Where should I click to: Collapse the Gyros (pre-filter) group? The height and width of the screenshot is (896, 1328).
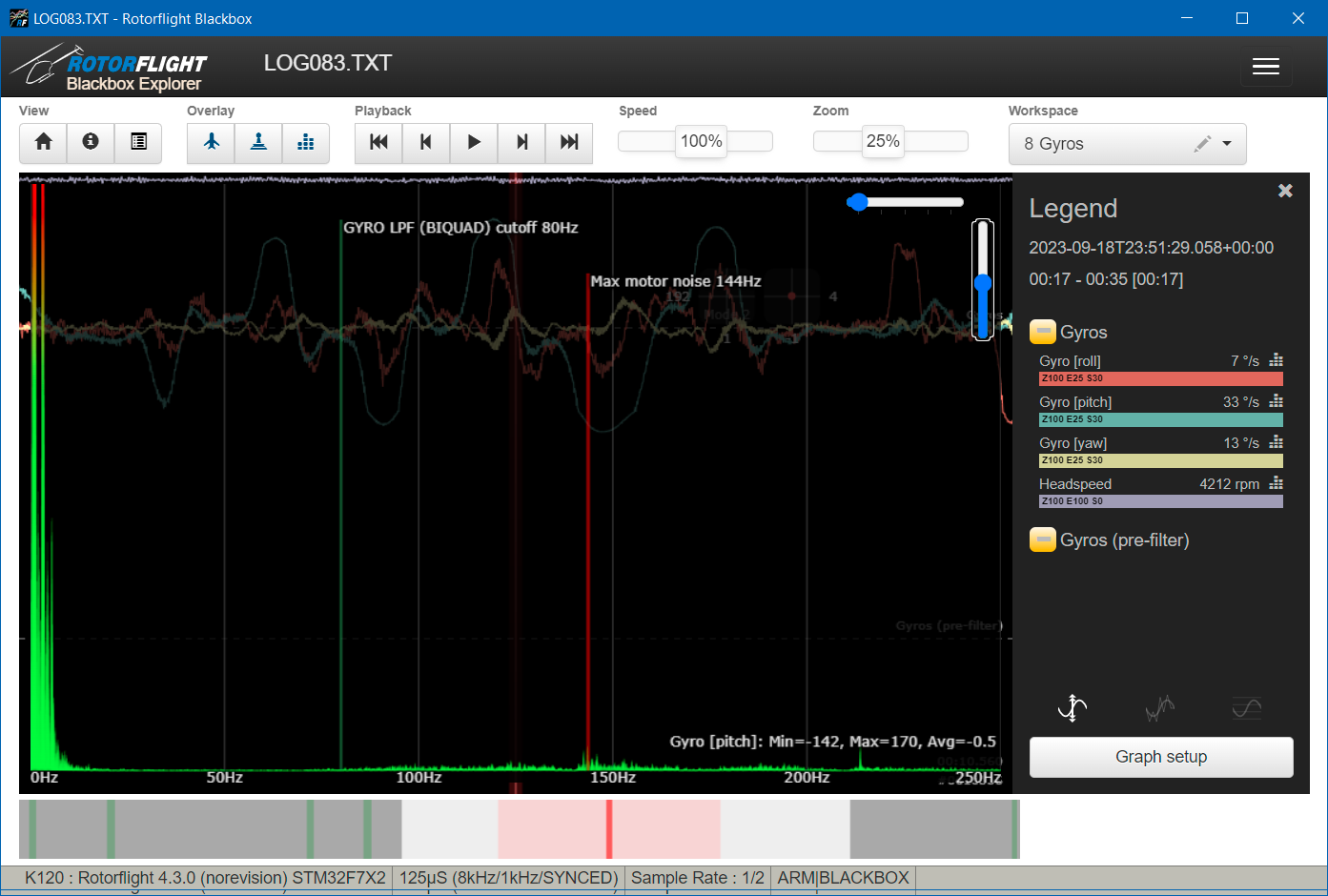coord(1043,540)
